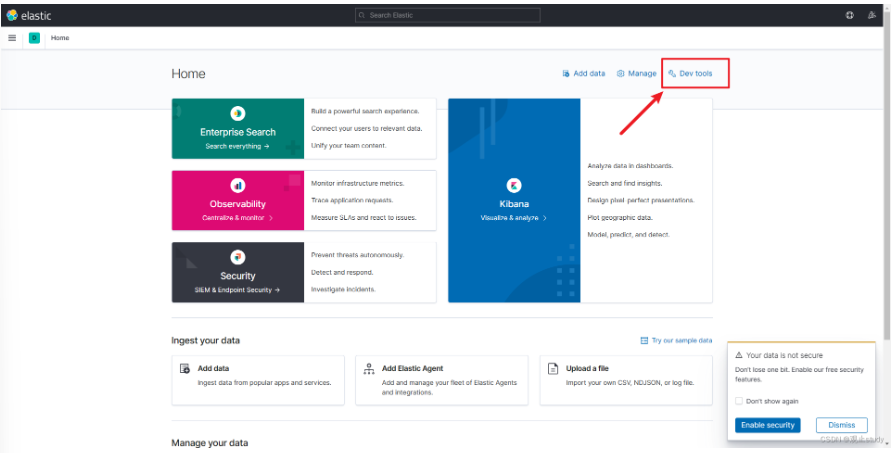Open Enterprise Search card

[304, 128]
